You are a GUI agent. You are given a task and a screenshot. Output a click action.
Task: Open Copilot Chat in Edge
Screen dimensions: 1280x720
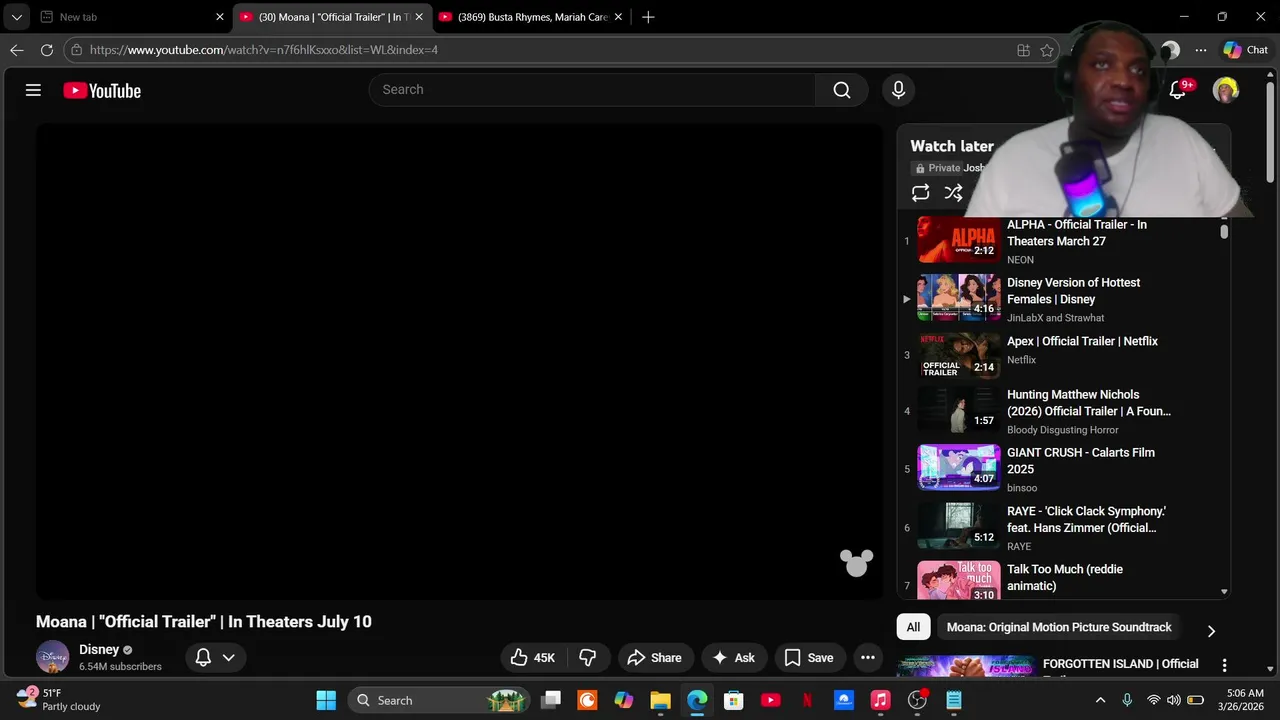point(1246,50)
